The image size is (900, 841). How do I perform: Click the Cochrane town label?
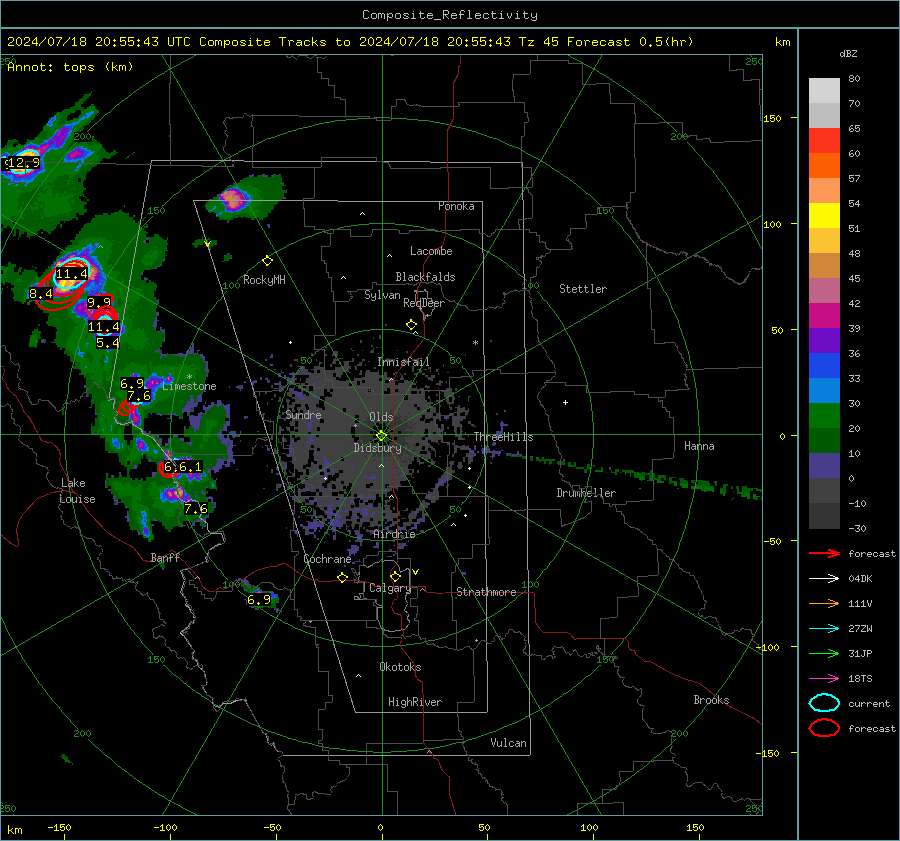point(327,559)
